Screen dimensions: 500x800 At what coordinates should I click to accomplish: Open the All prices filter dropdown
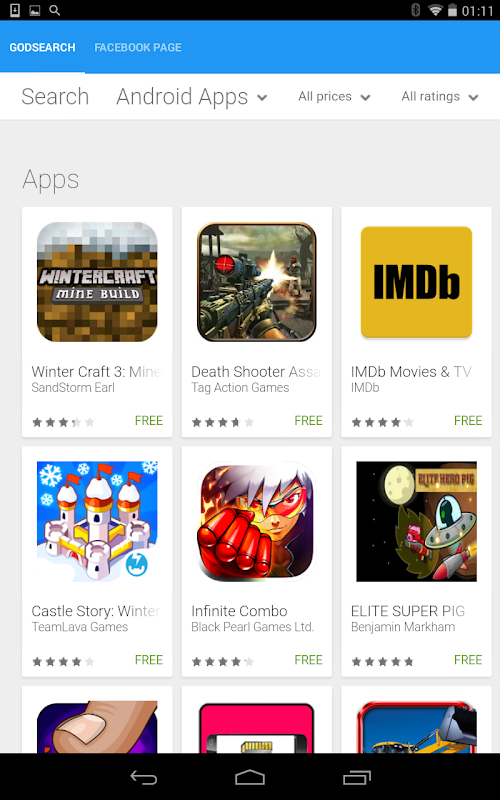[334, 96]
